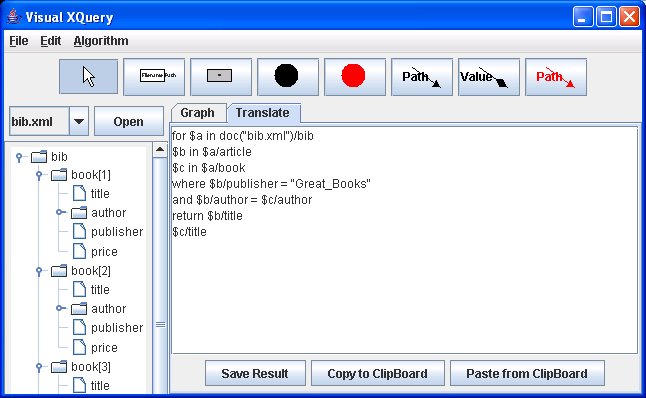Select the black circle node tool

tap(288, 77)
